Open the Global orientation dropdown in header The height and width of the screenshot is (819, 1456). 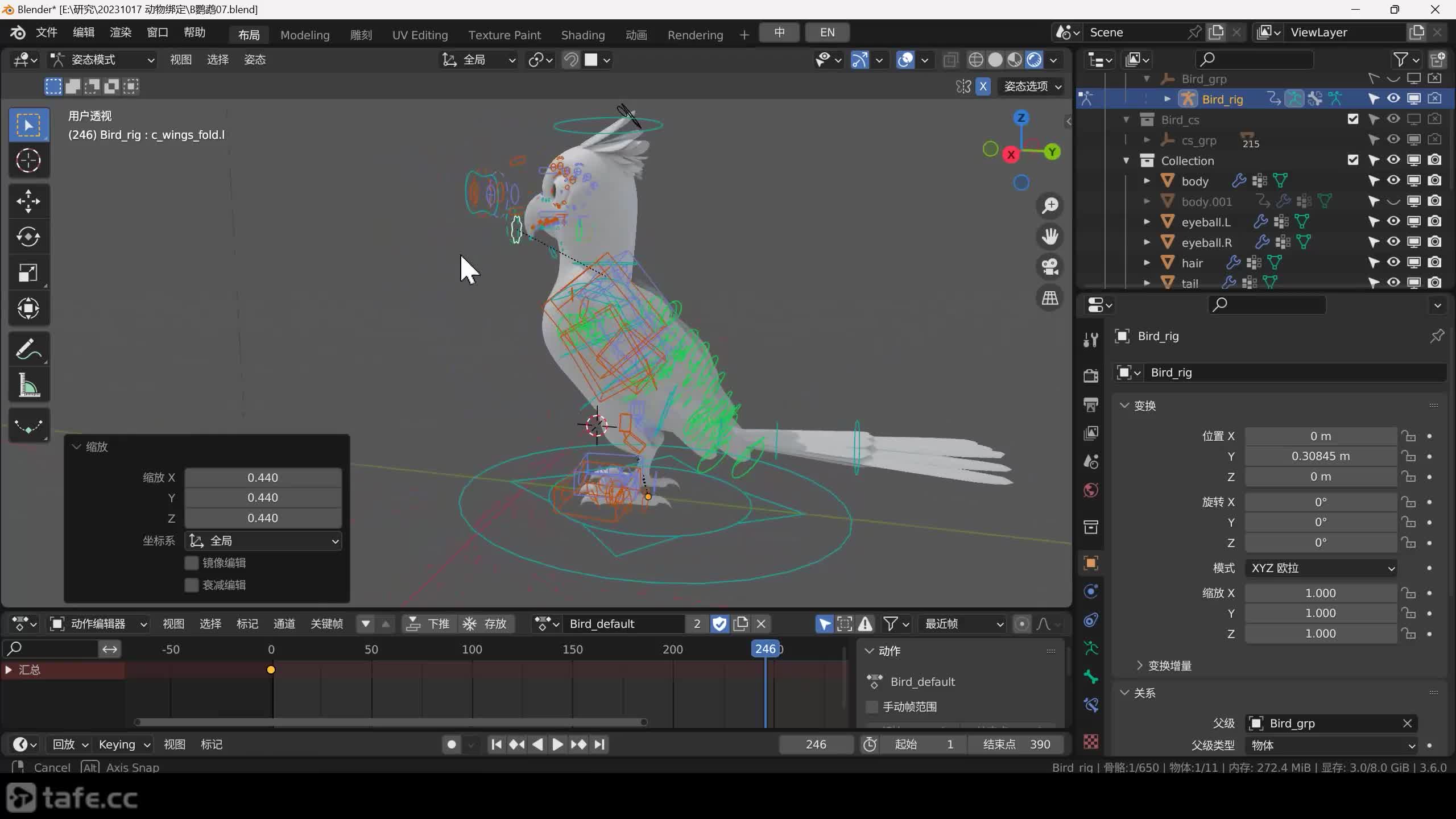(479, 60)
